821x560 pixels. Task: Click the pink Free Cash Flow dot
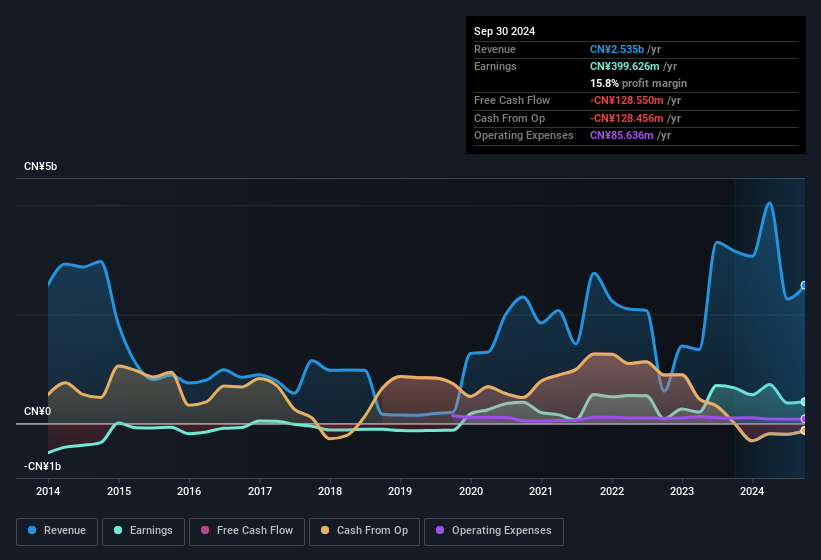point(205,530)
